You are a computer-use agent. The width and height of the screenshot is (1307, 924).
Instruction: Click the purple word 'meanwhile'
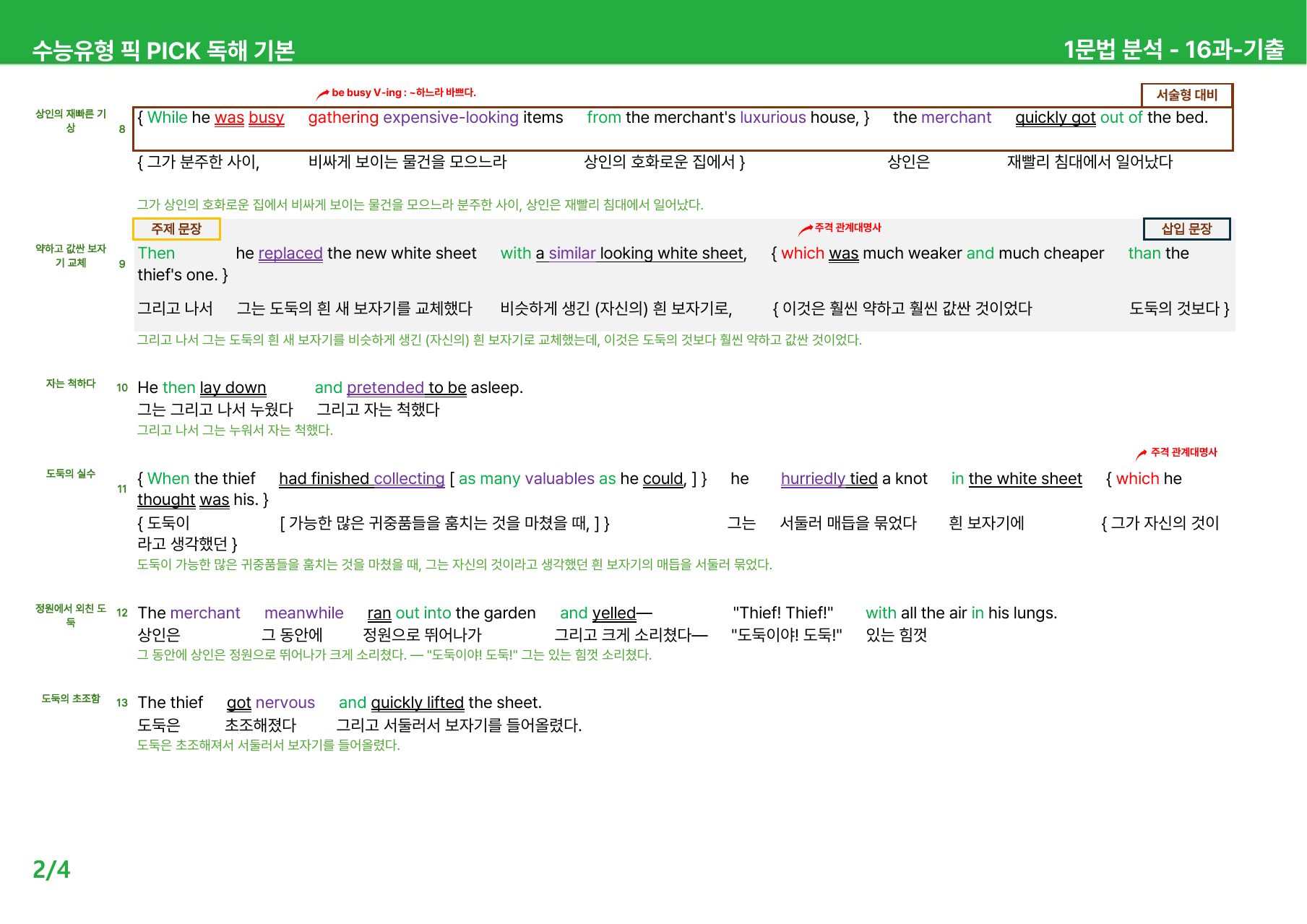(x=304, y=613)
